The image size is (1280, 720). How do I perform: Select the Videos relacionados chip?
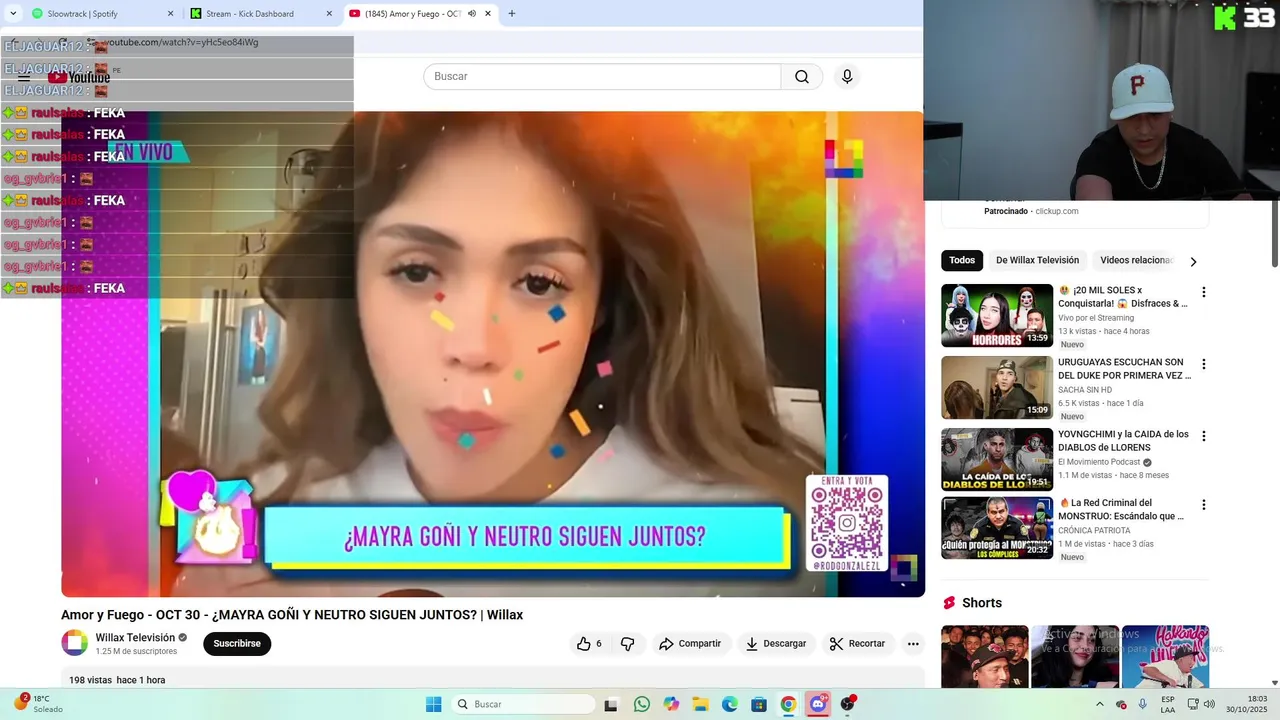tap(1137, 260)
